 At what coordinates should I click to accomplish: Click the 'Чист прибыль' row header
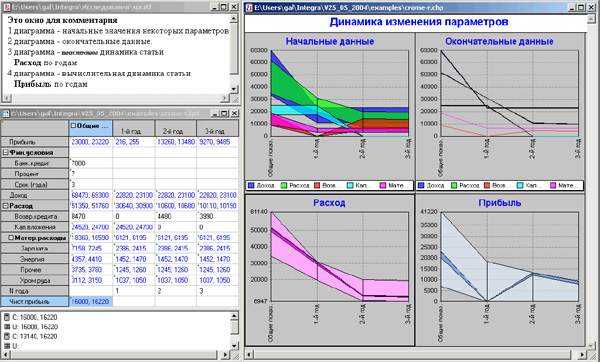point(34,302)
